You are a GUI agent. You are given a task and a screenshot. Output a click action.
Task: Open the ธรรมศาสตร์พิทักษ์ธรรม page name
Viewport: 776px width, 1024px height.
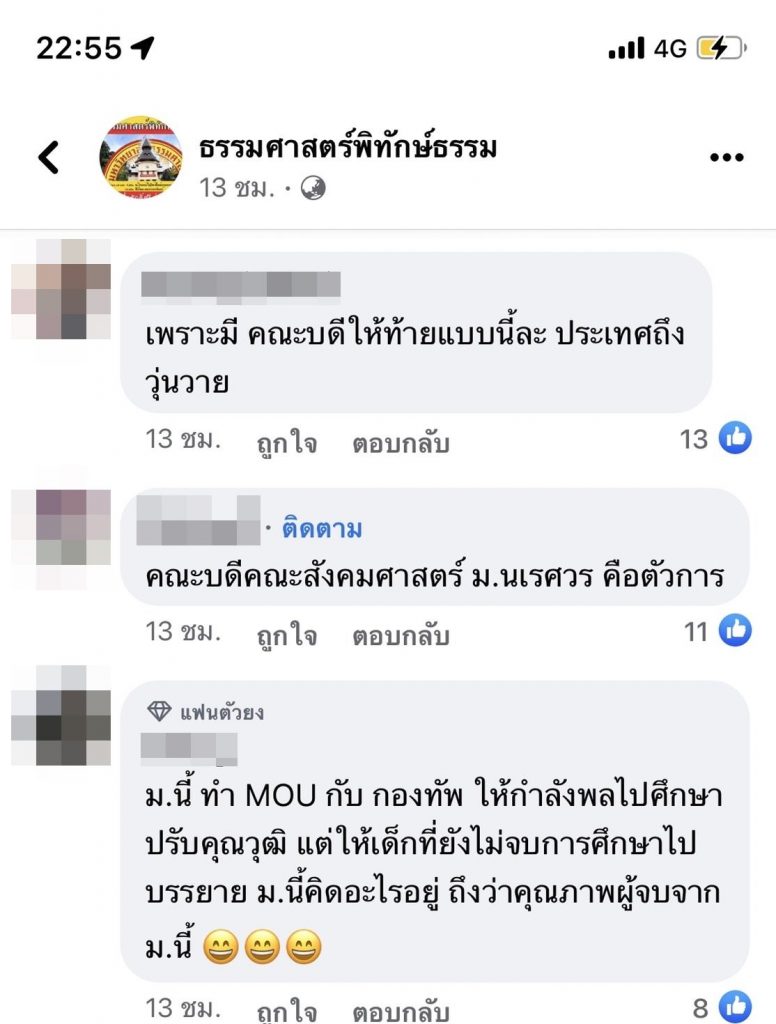coord(348,147)
